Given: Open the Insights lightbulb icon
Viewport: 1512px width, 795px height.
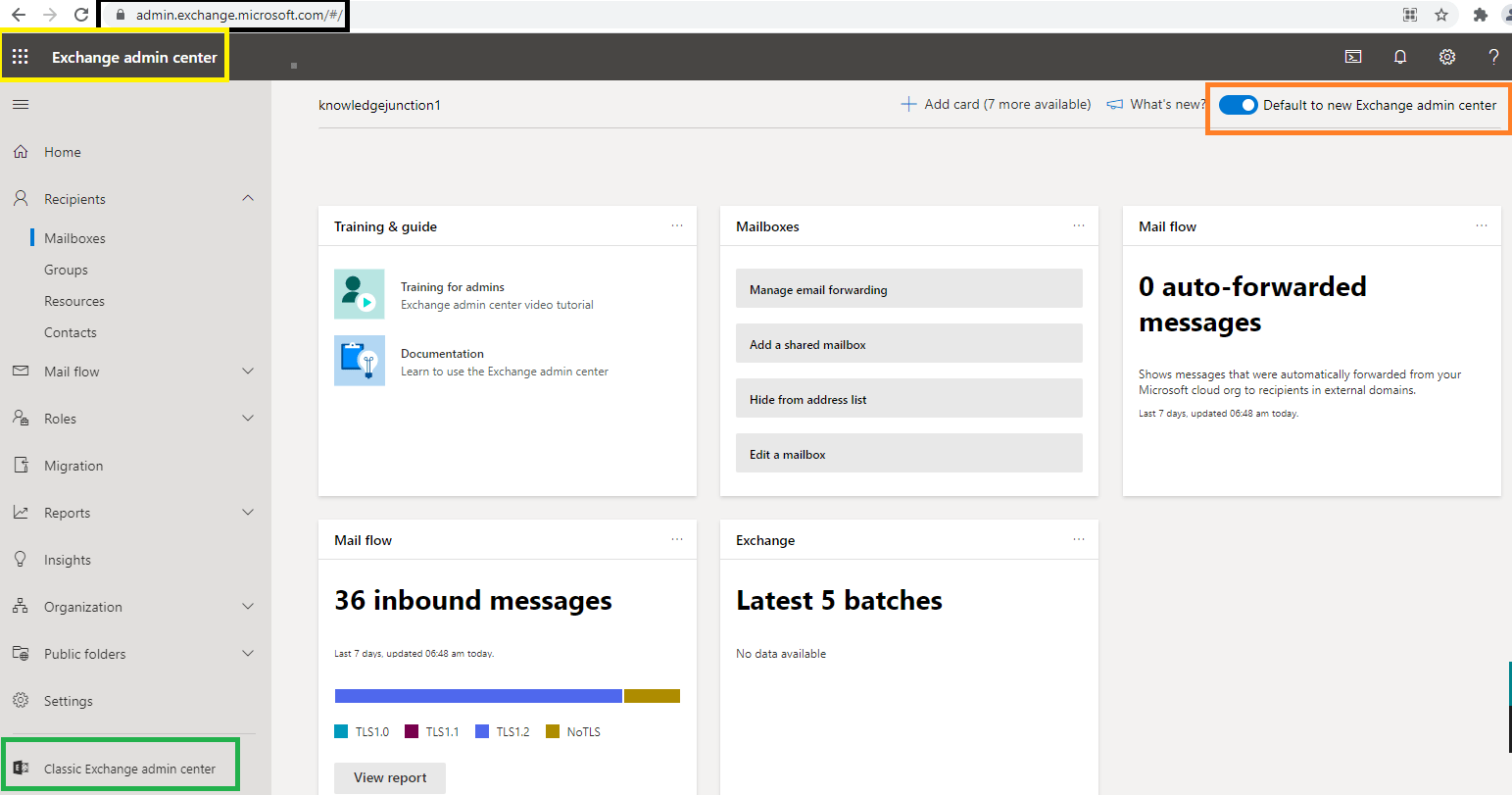Looking at the screenshot, I should tap(21, 559).
